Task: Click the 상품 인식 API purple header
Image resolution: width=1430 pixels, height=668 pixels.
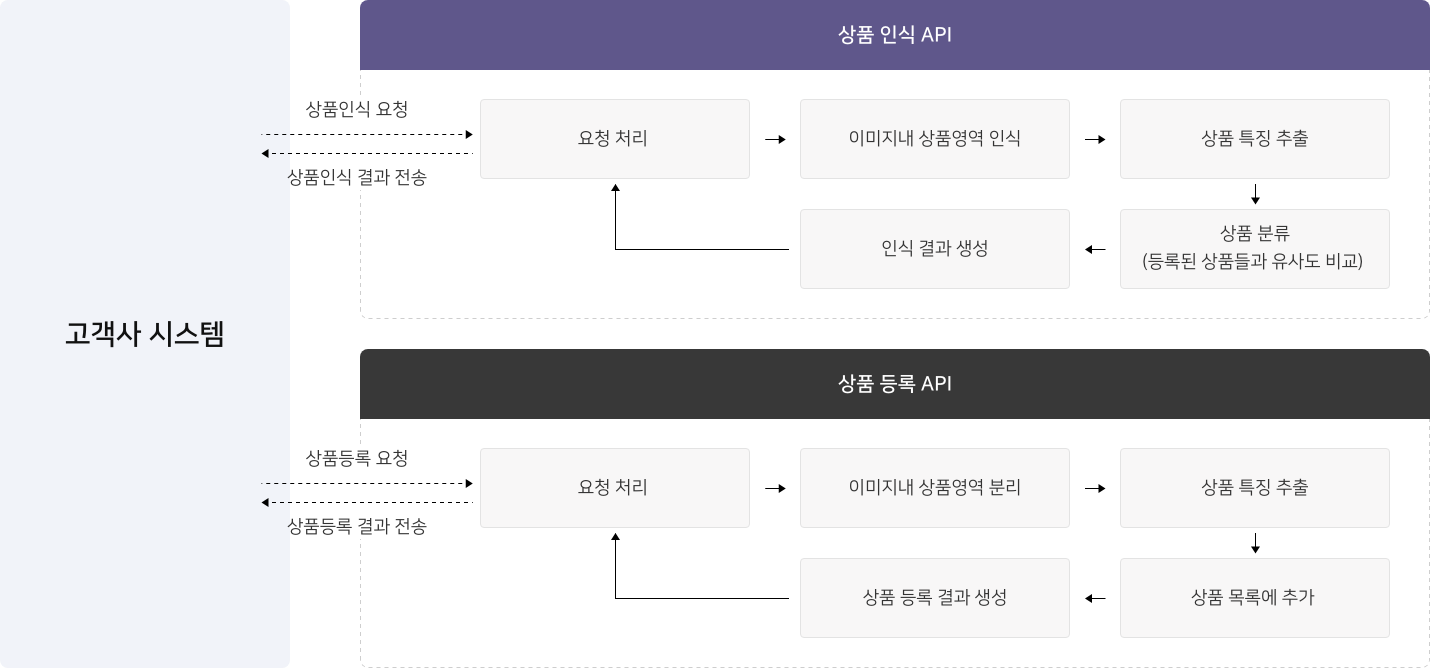Action: tap(895, 35)
